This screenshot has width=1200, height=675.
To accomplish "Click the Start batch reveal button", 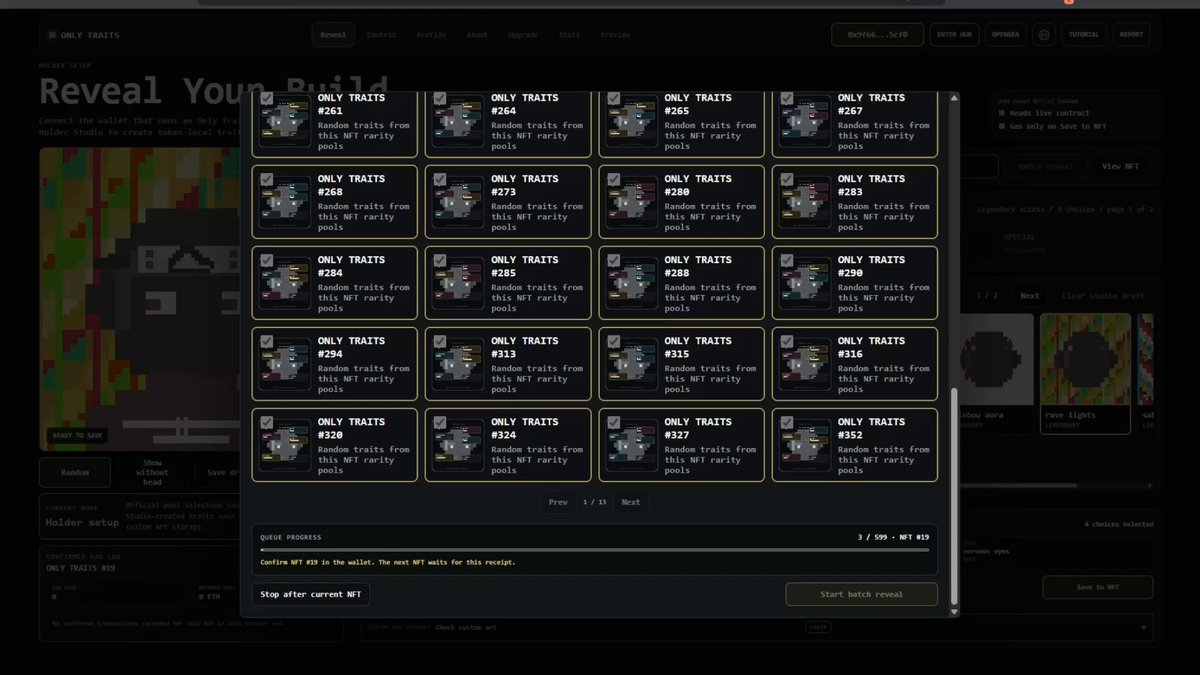I will [x=861, y=594].
